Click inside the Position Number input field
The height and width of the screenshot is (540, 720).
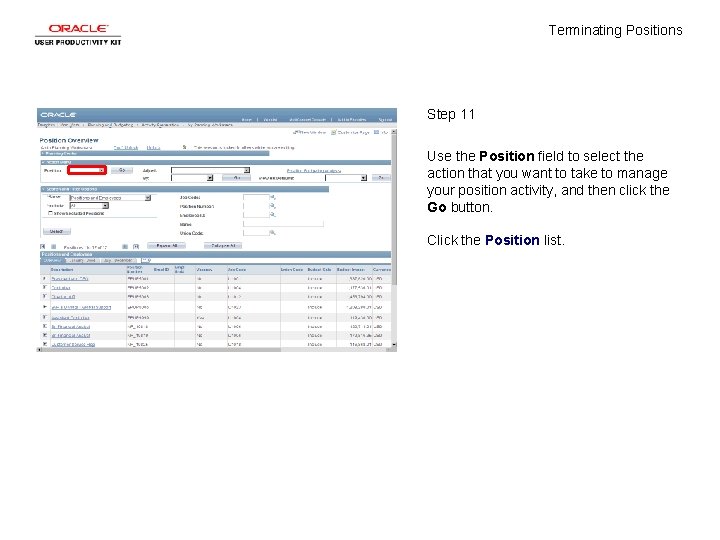point(256,206)
